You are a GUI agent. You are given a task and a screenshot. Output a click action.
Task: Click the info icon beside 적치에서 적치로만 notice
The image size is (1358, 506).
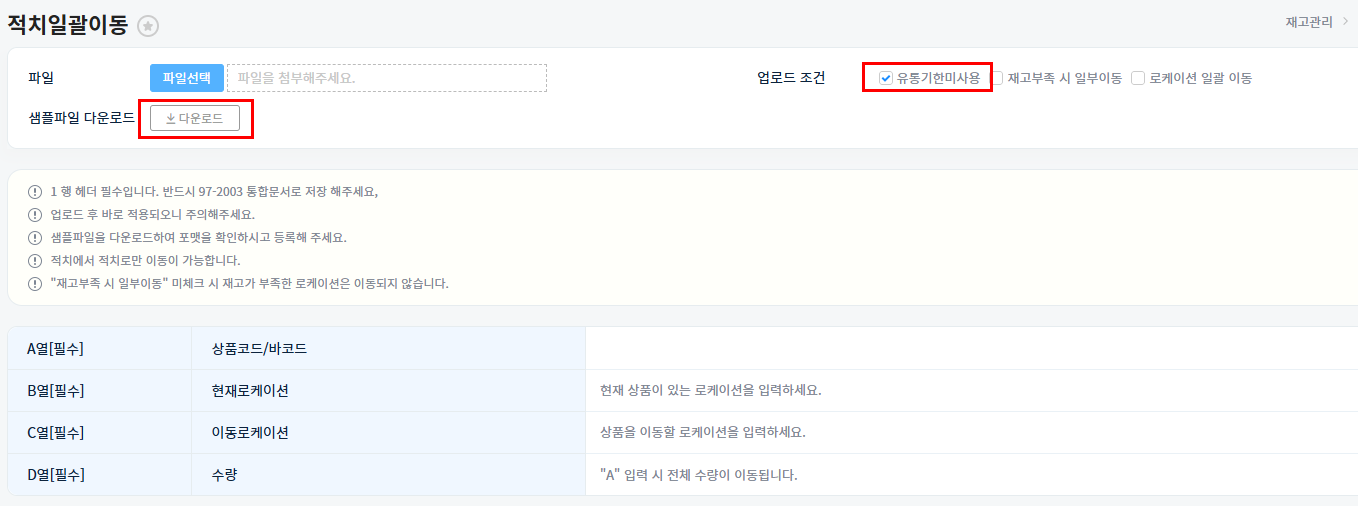coord(35,261)
